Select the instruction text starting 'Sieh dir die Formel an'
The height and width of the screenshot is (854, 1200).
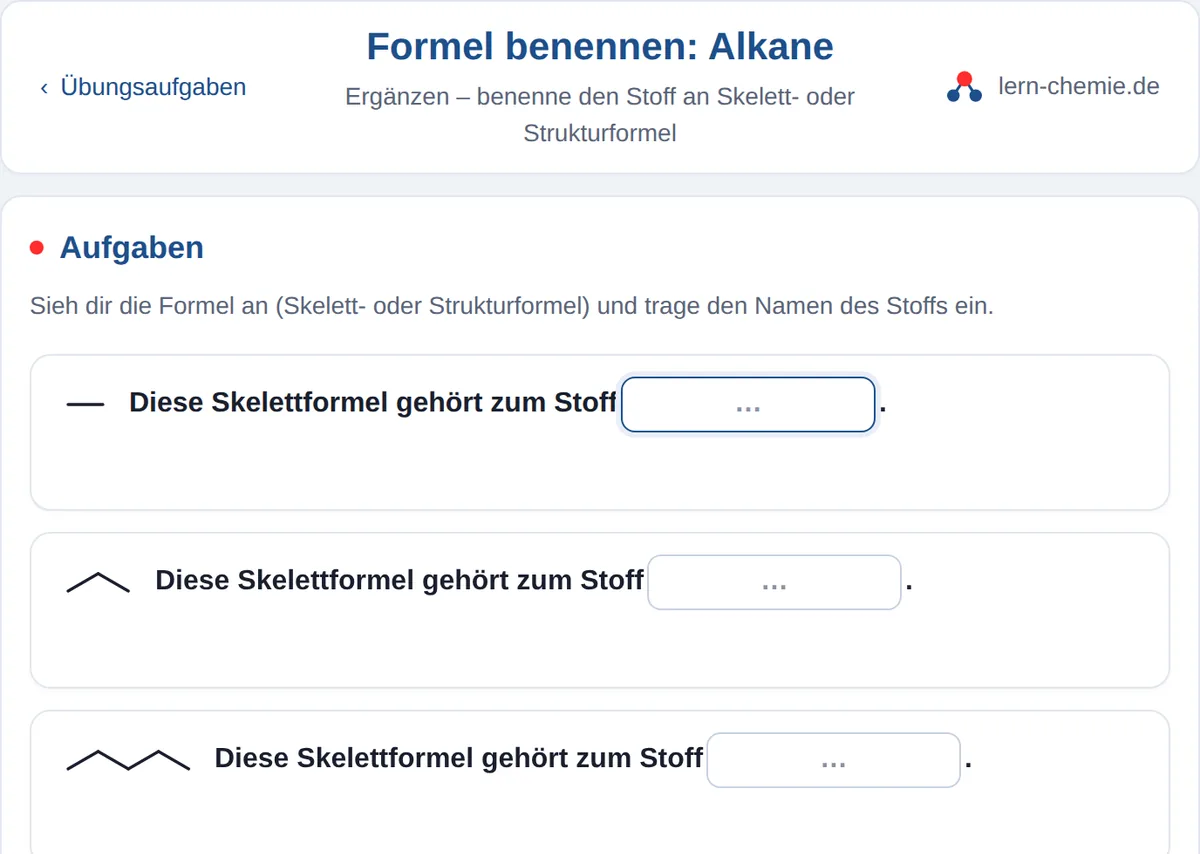click(x=512, y=306)
